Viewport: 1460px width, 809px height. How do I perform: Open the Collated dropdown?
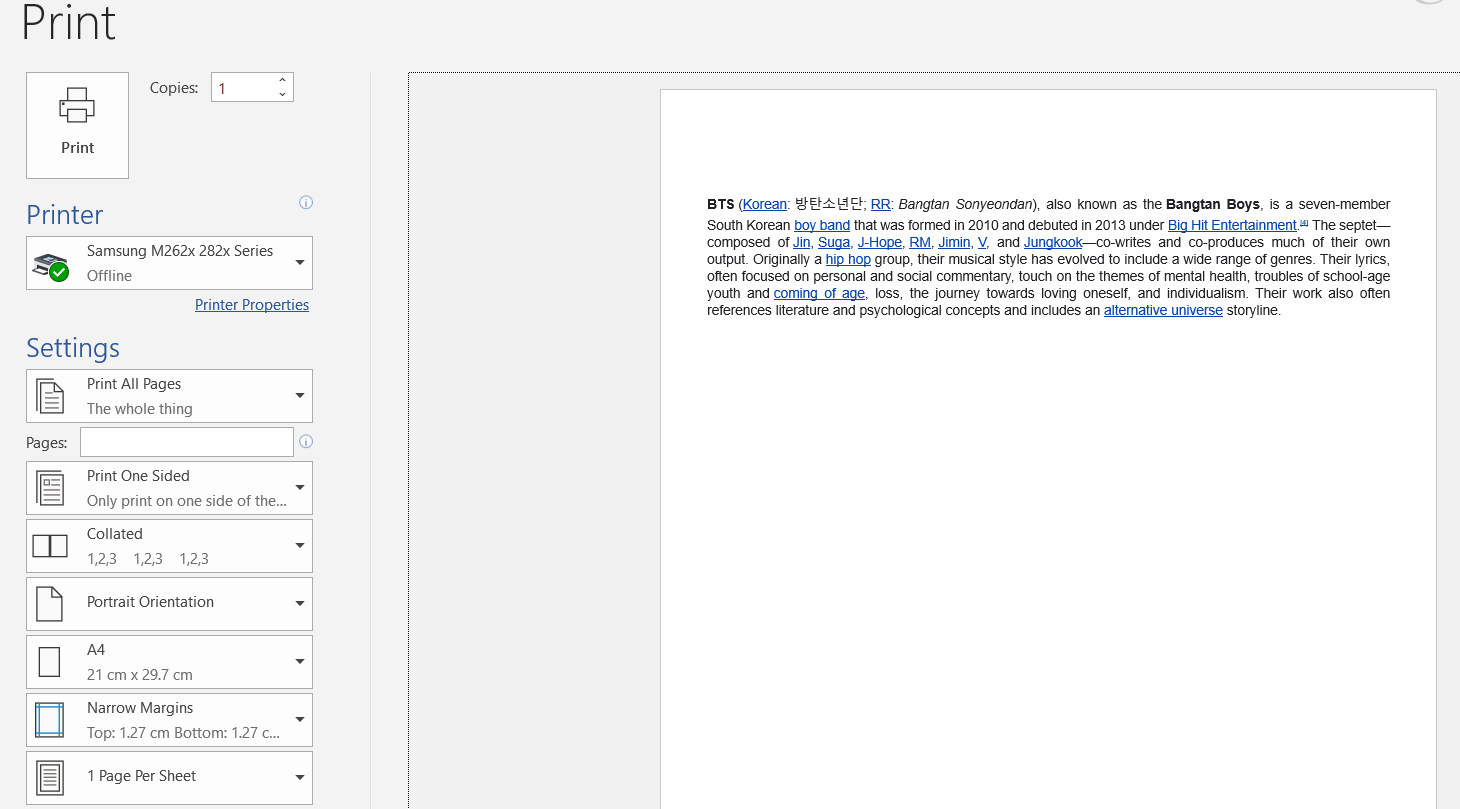coord(169,546)
